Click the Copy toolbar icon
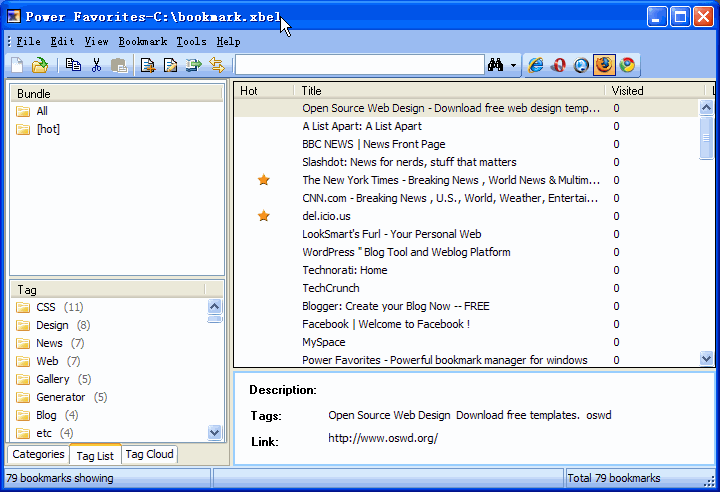Screen dimensions: 720x492 (x=73, y=65)
